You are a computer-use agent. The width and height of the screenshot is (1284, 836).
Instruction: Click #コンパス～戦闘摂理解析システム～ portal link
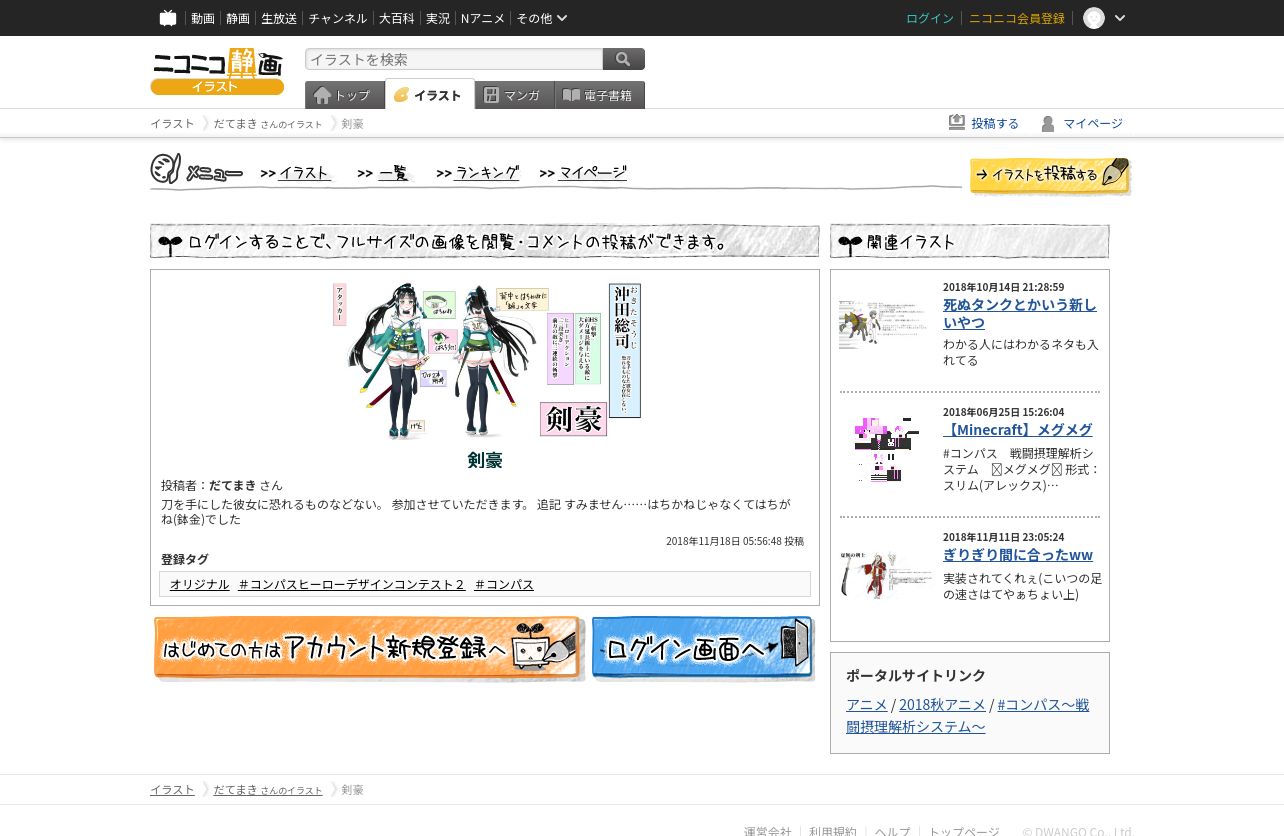(968, 715)
